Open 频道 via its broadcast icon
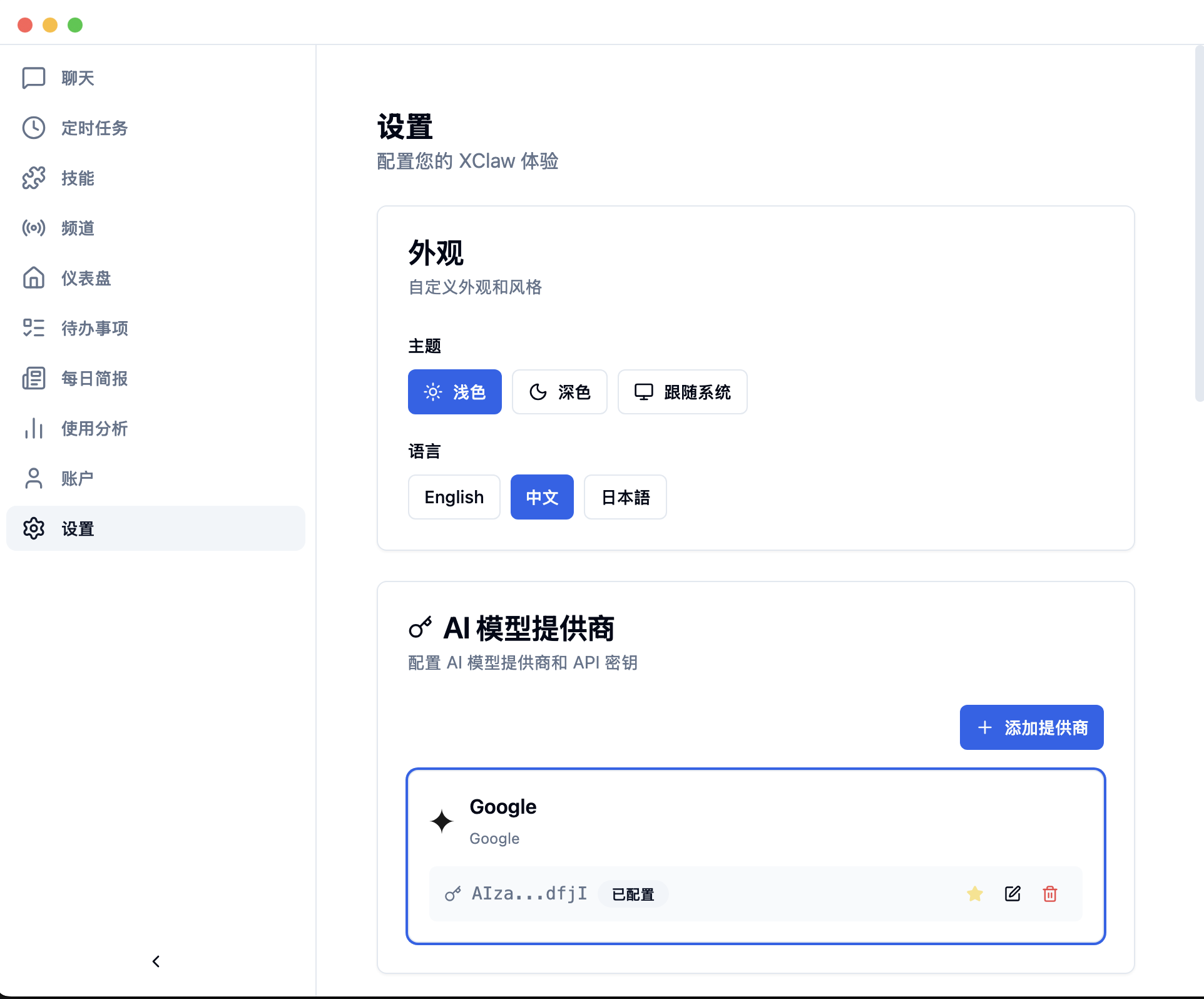The width and height of the screenshot is (1204, 999). 33,228
